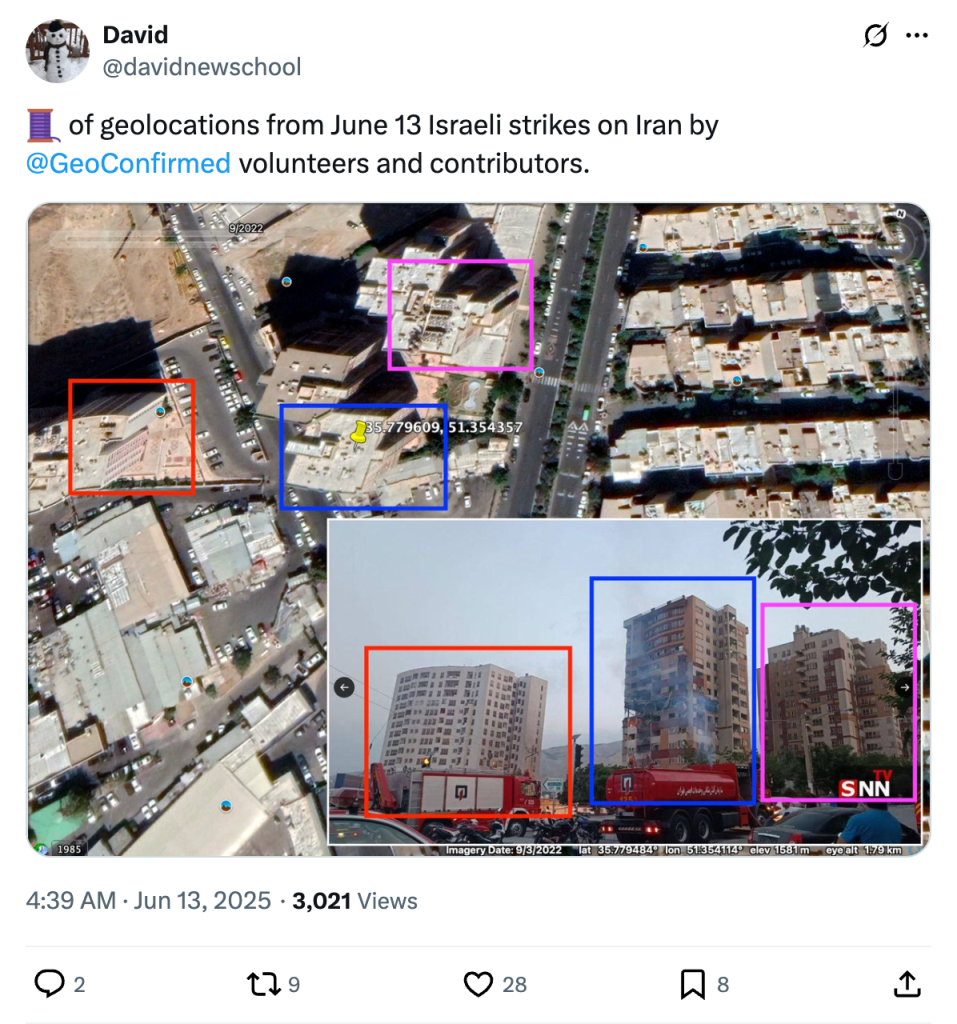Click the David display name

[x=135, y=35]
